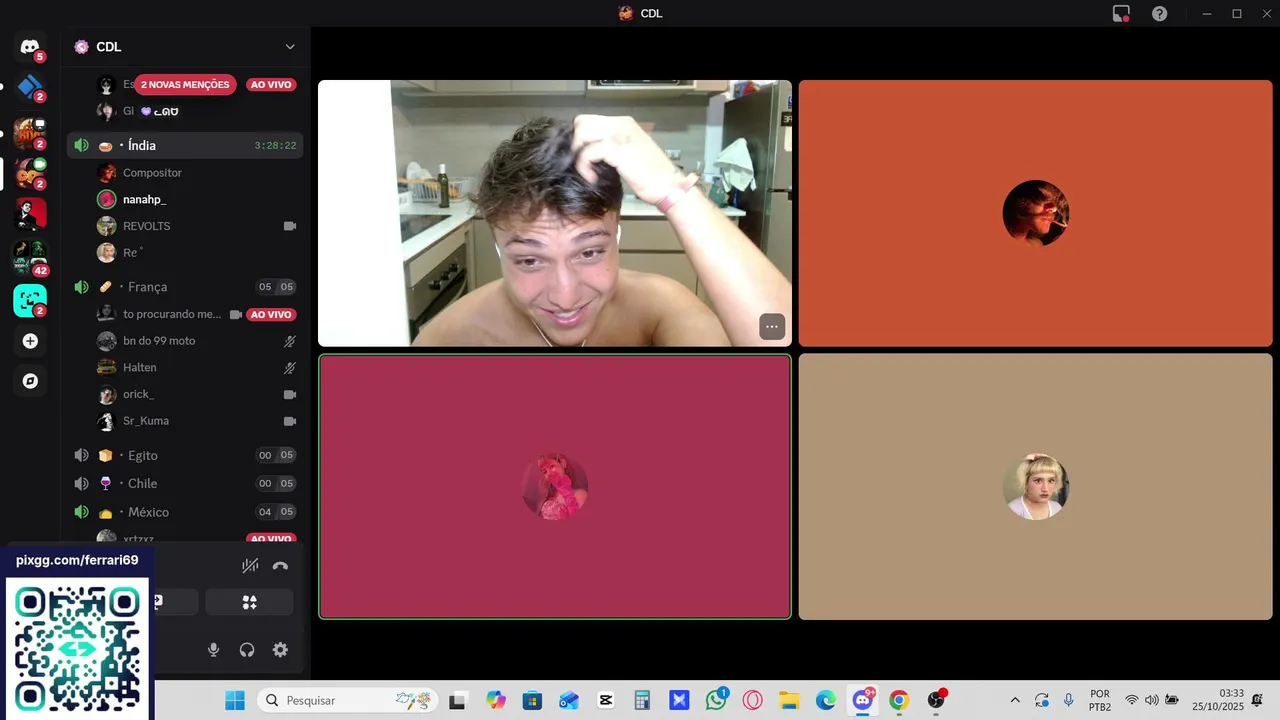Open Discord direct messages home
The width and height of the screenshot is (1280, 720).
tap(30, 47)
